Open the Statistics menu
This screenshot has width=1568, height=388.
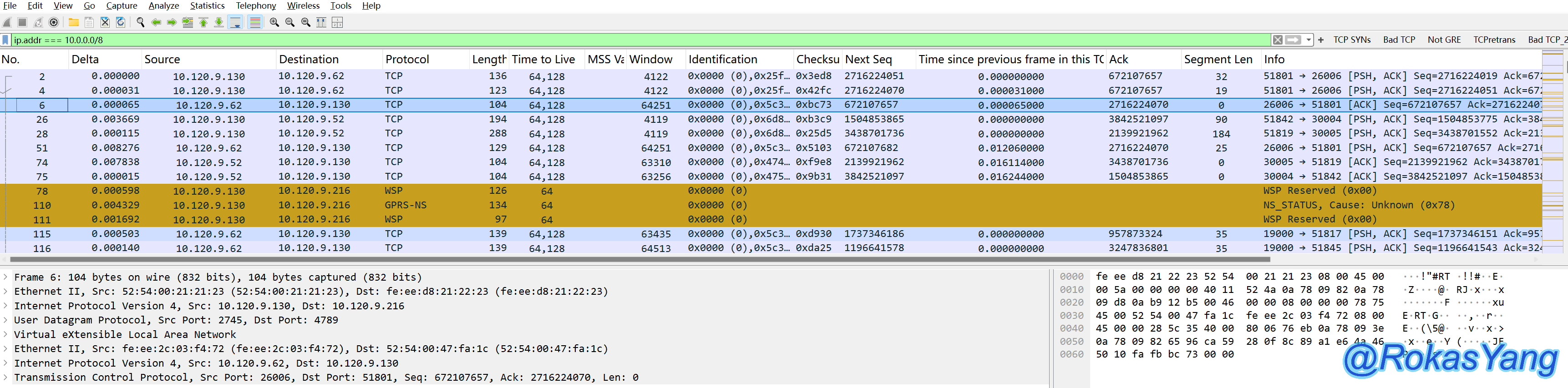point(207,6)
